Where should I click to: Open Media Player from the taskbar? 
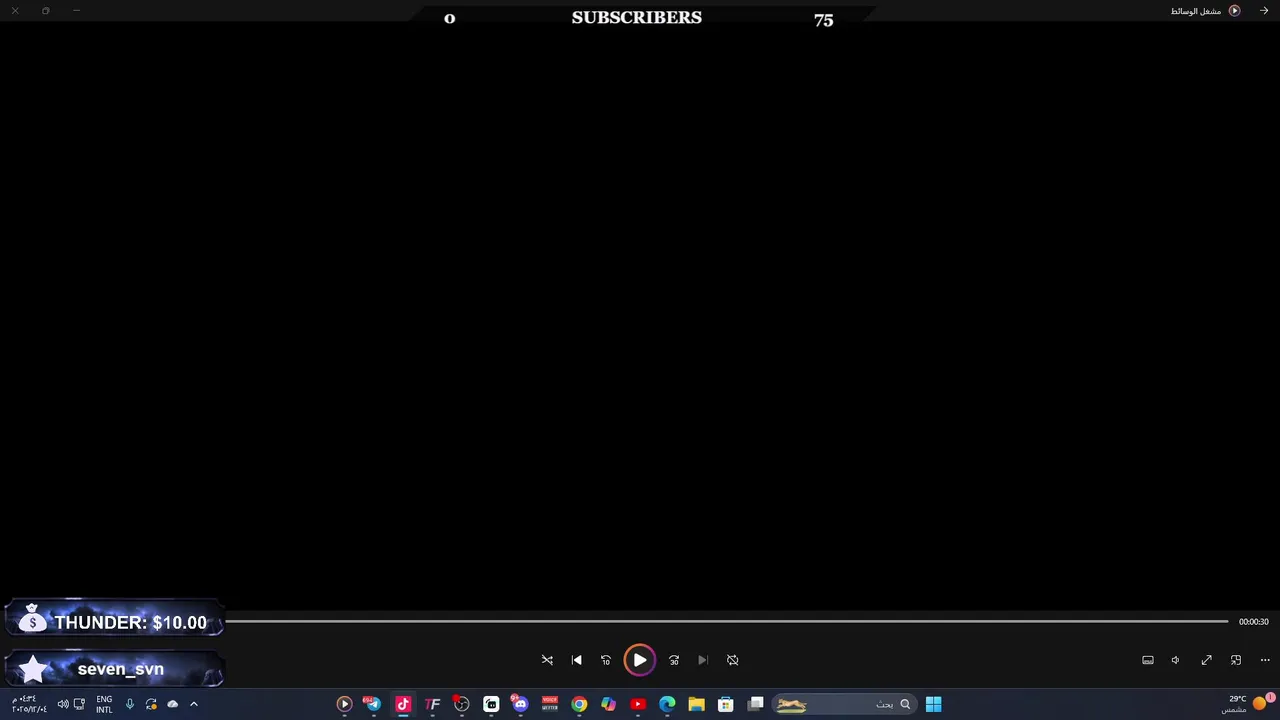(344, 704)
